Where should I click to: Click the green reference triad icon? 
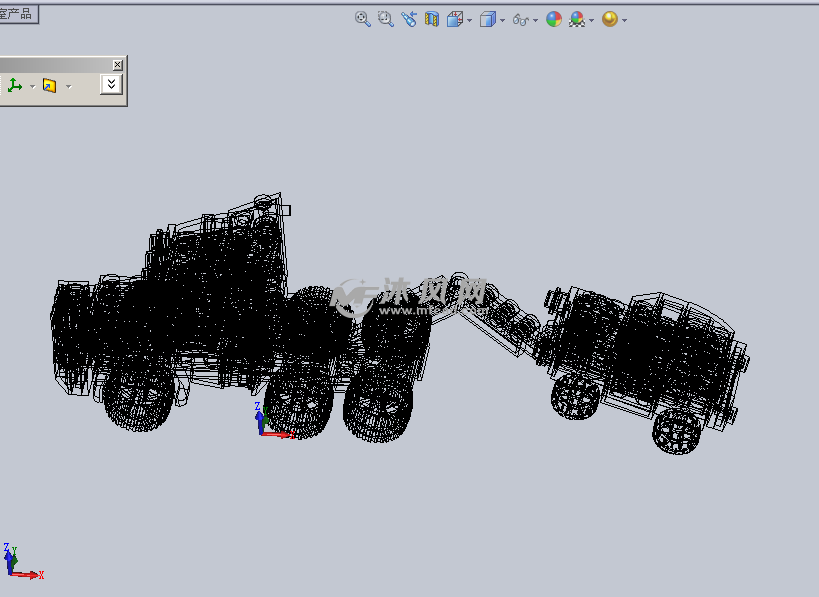pos(14,85)
